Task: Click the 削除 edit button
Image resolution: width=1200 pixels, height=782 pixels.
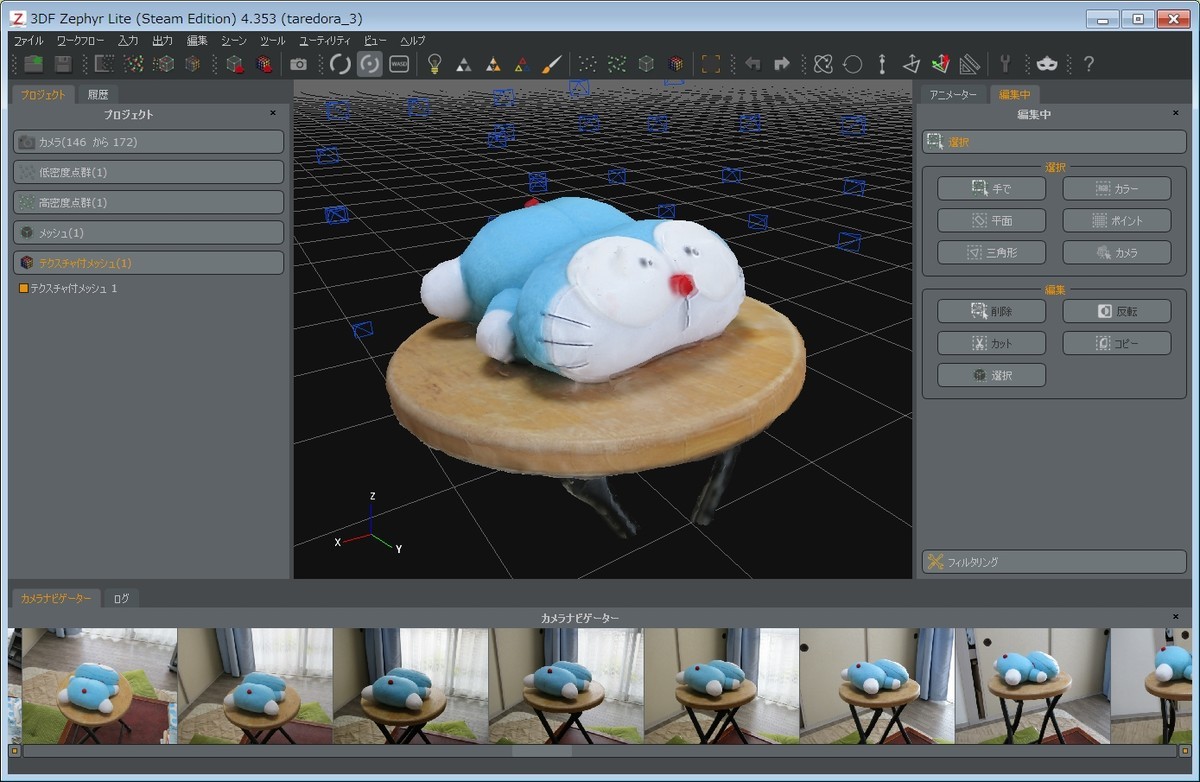Action: (x=992, y=311)
